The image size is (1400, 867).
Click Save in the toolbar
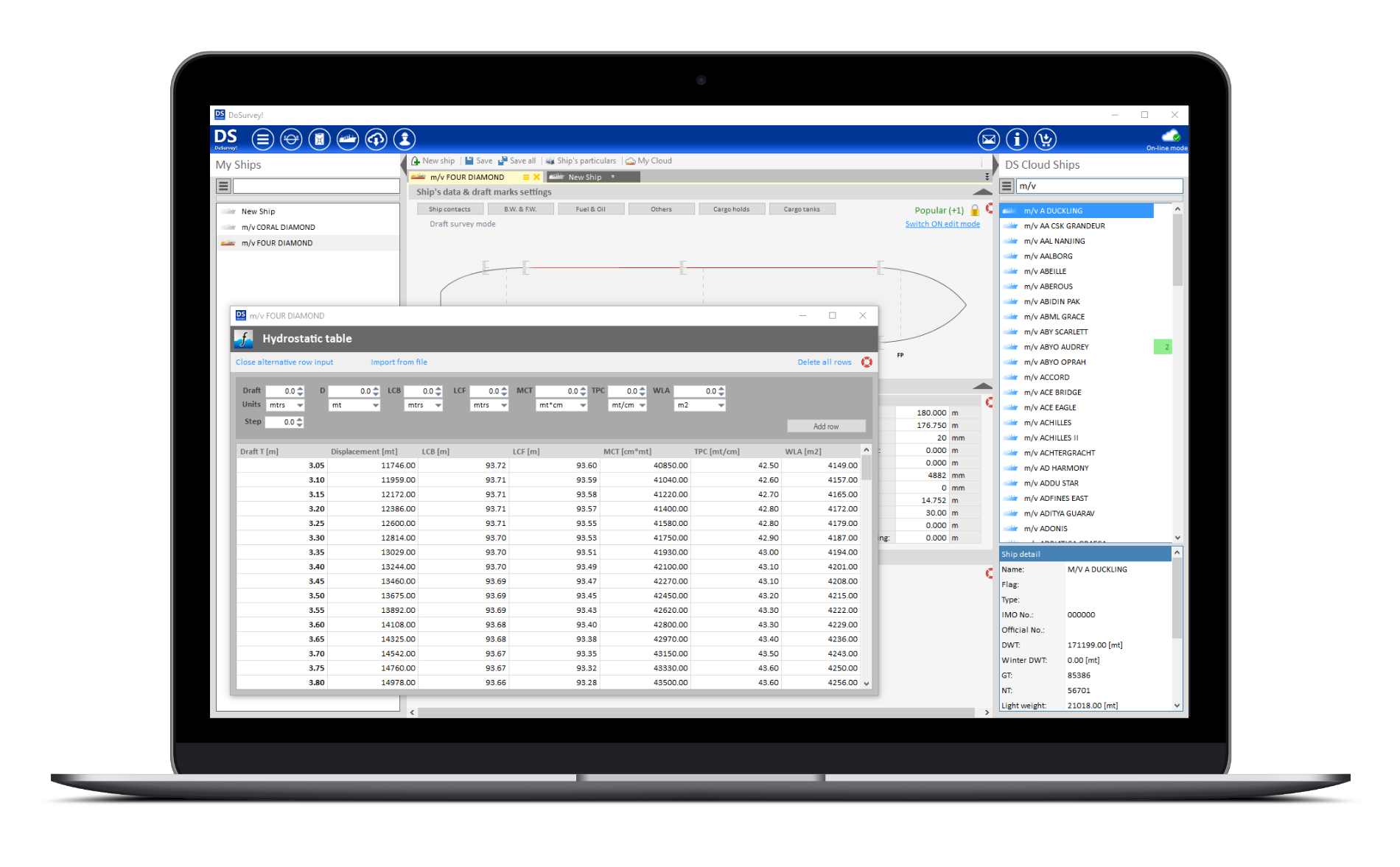click(x=478, y=161)
